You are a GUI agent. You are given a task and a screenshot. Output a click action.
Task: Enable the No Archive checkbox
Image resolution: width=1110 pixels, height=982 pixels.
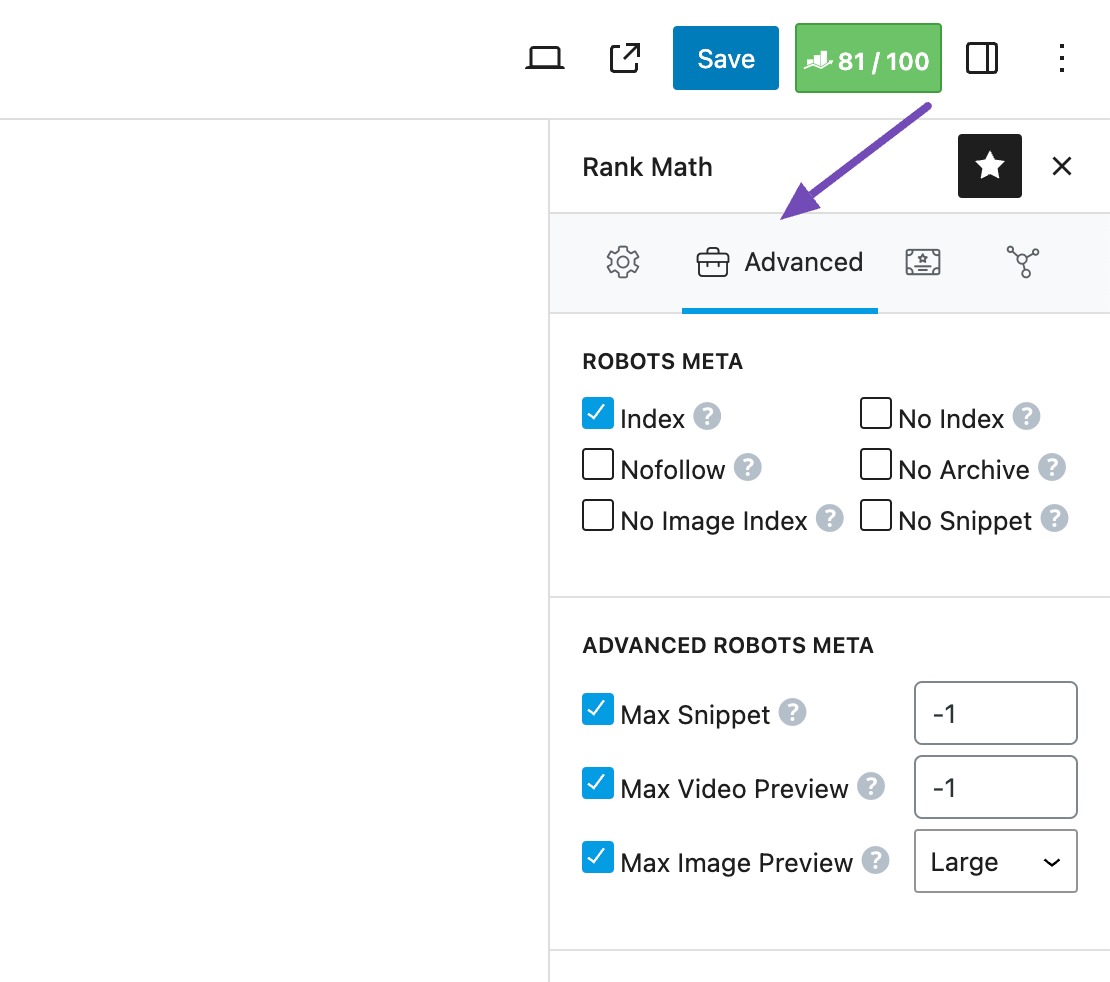[875, 464]
